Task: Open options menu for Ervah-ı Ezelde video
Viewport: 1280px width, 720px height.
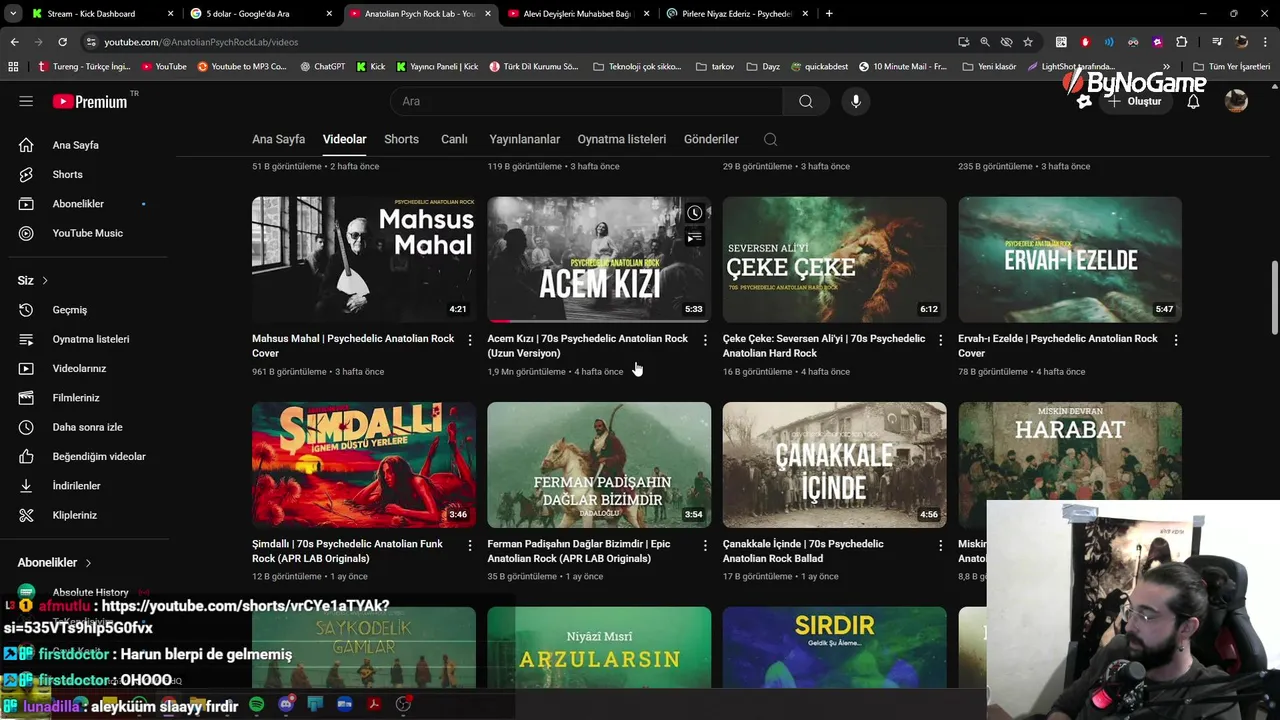Action: (x=1176, y=340)
